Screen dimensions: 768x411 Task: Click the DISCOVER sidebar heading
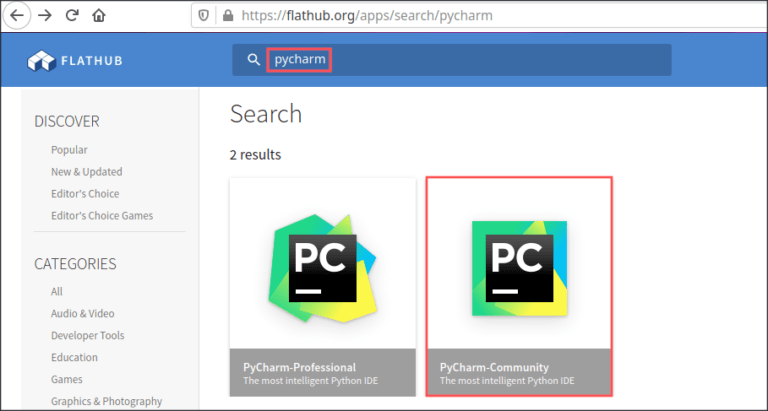coord(67,121)
